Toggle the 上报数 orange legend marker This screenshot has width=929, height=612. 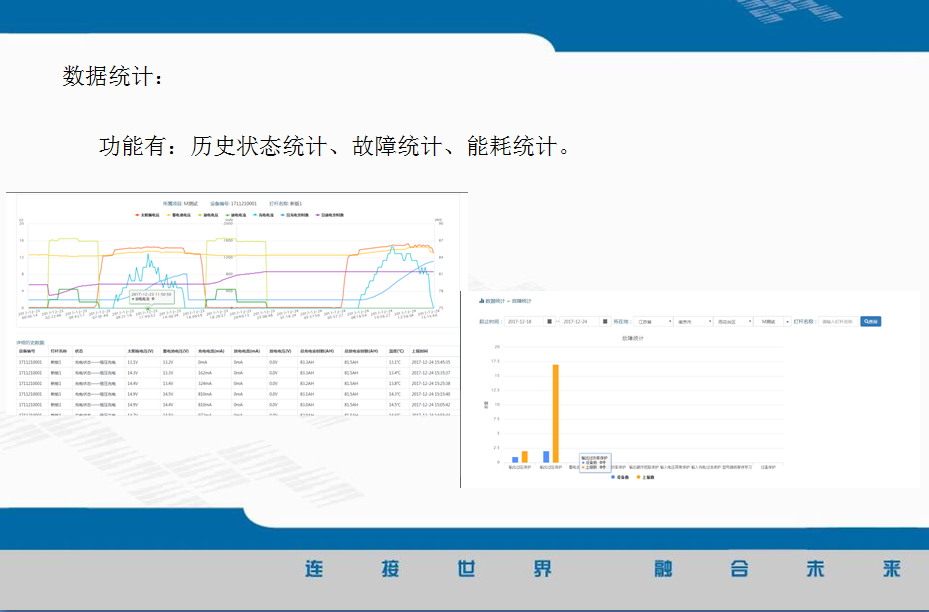[639, 477]
